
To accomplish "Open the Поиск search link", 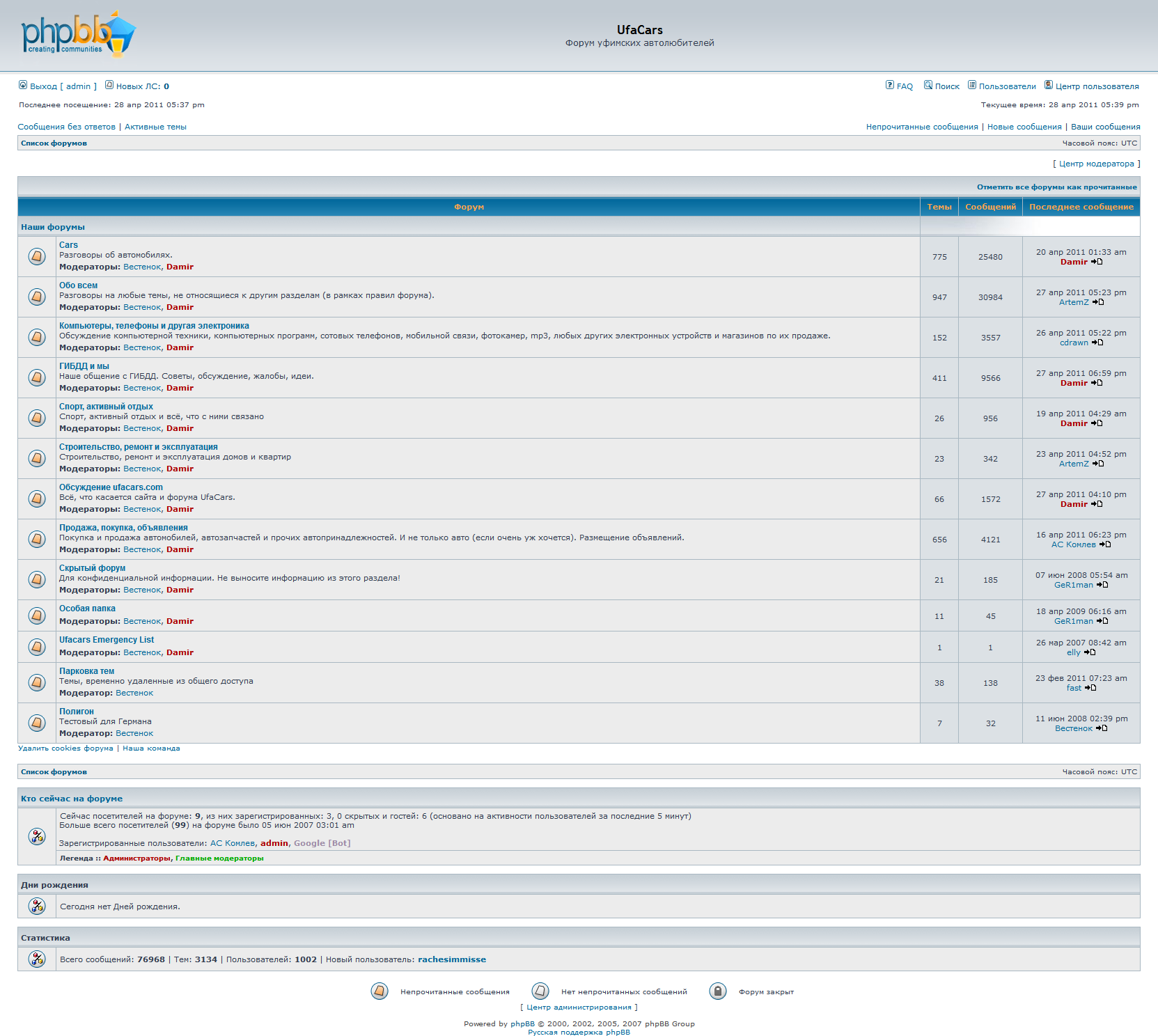I will pyautogui.click(x=947, y=86).
